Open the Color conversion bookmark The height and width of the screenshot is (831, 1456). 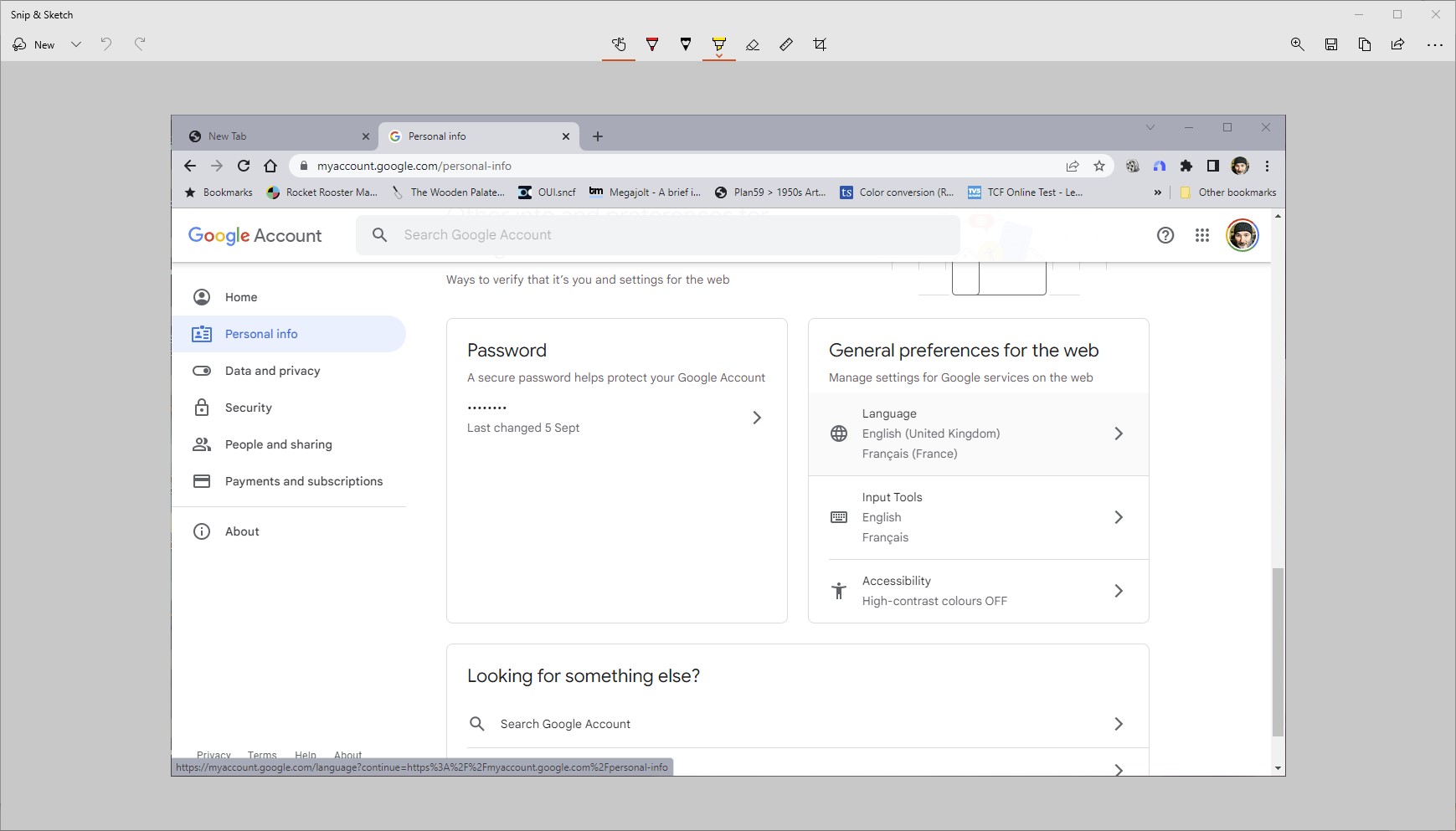click(897, 192)
